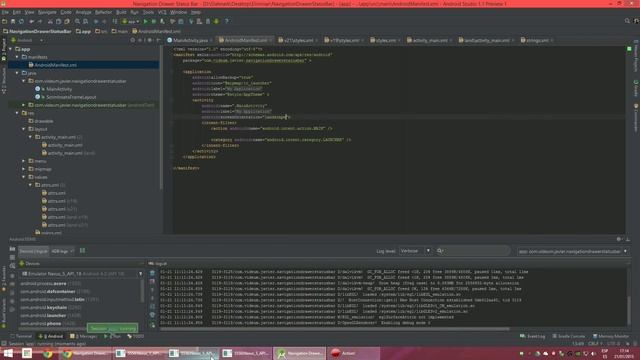This screenshot has height=360, width=640.
Task: Open the Memory Monitor button
Action: click(x=611, y=336)
